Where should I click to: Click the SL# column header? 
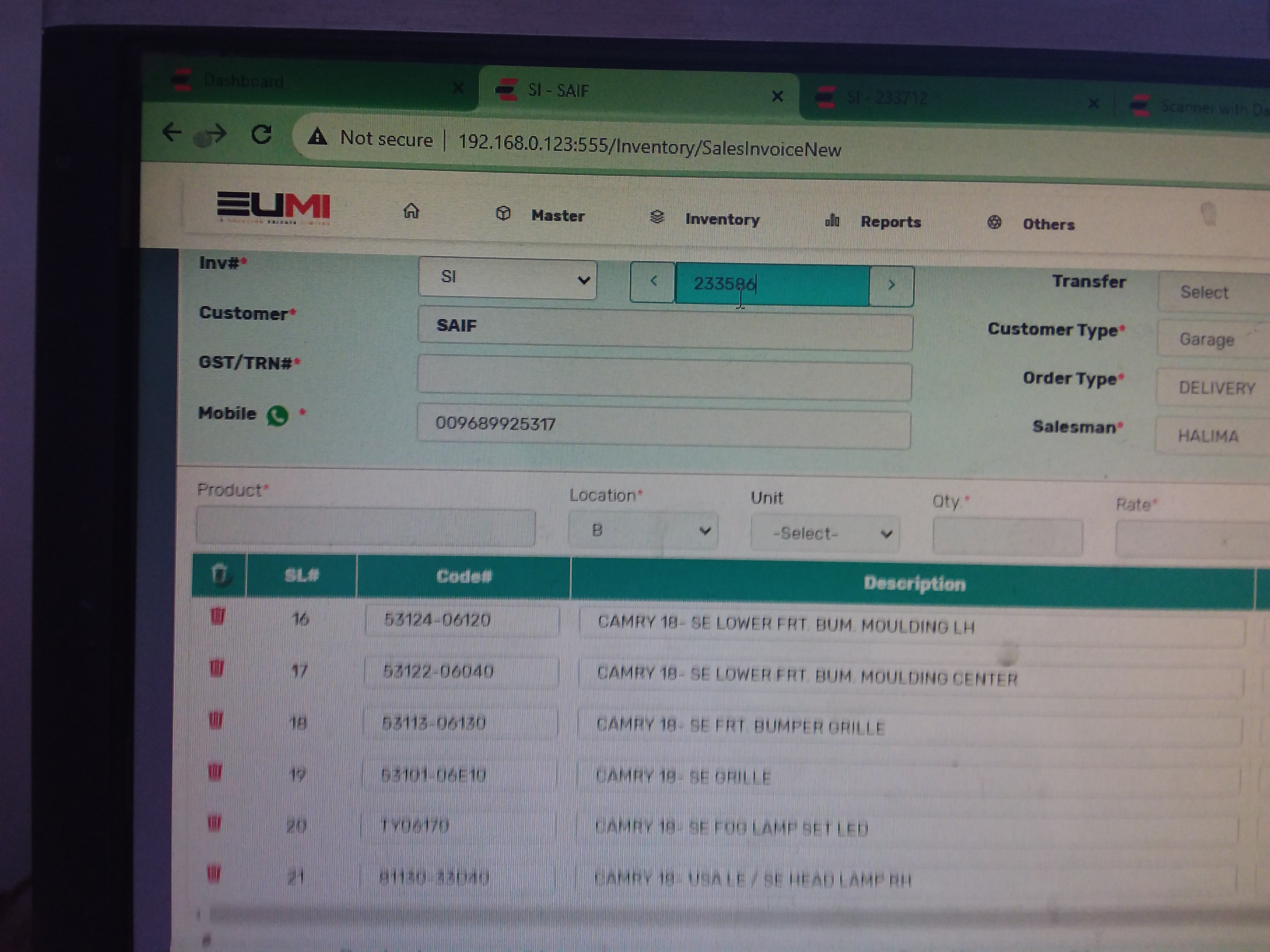click(x=302, y=575)
